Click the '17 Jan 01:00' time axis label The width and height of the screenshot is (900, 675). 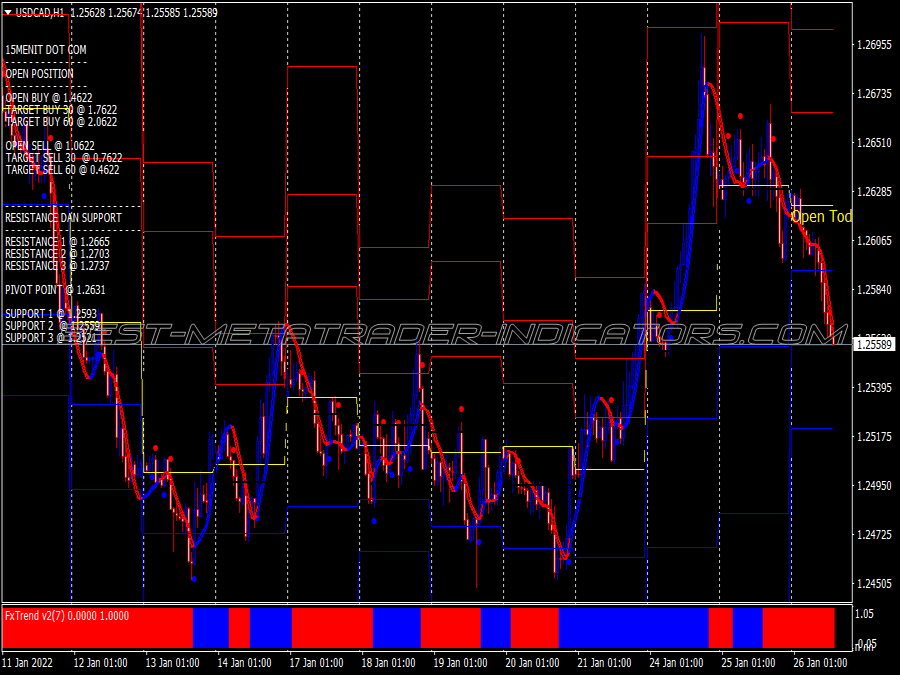point(316,663)
